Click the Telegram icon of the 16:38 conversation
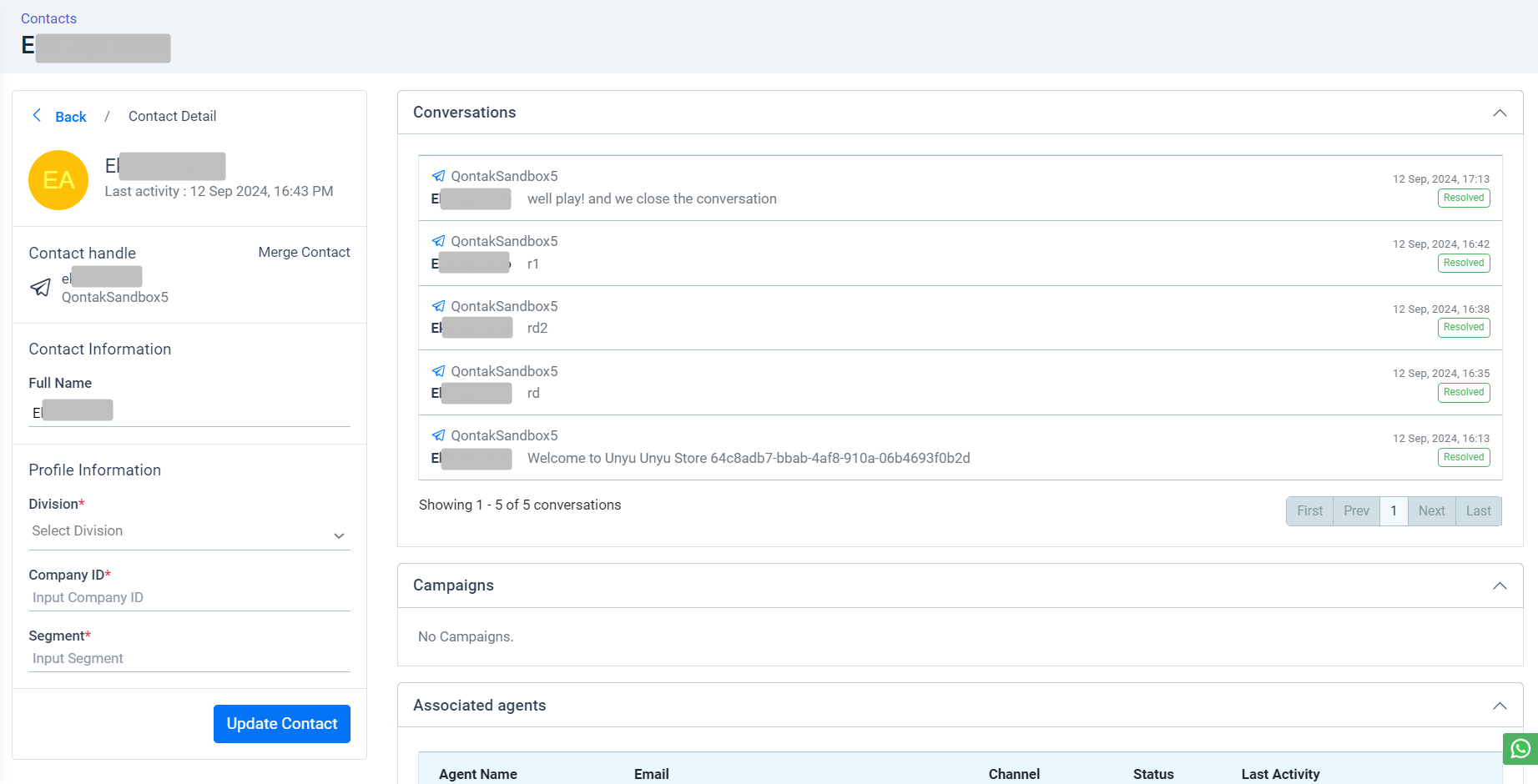Viewport: 1538px width, 784px height. [438, 306]
